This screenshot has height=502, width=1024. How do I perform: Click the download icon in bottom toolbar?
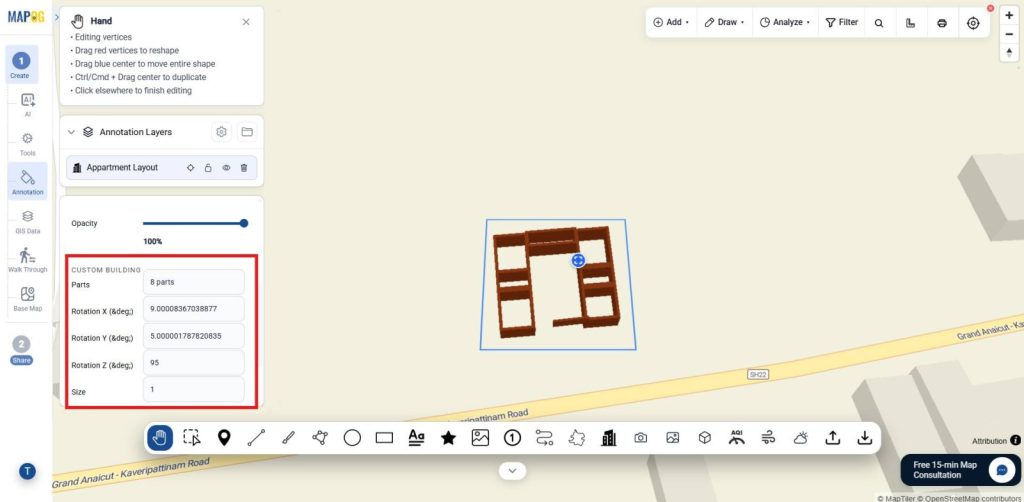coord(865,438)
